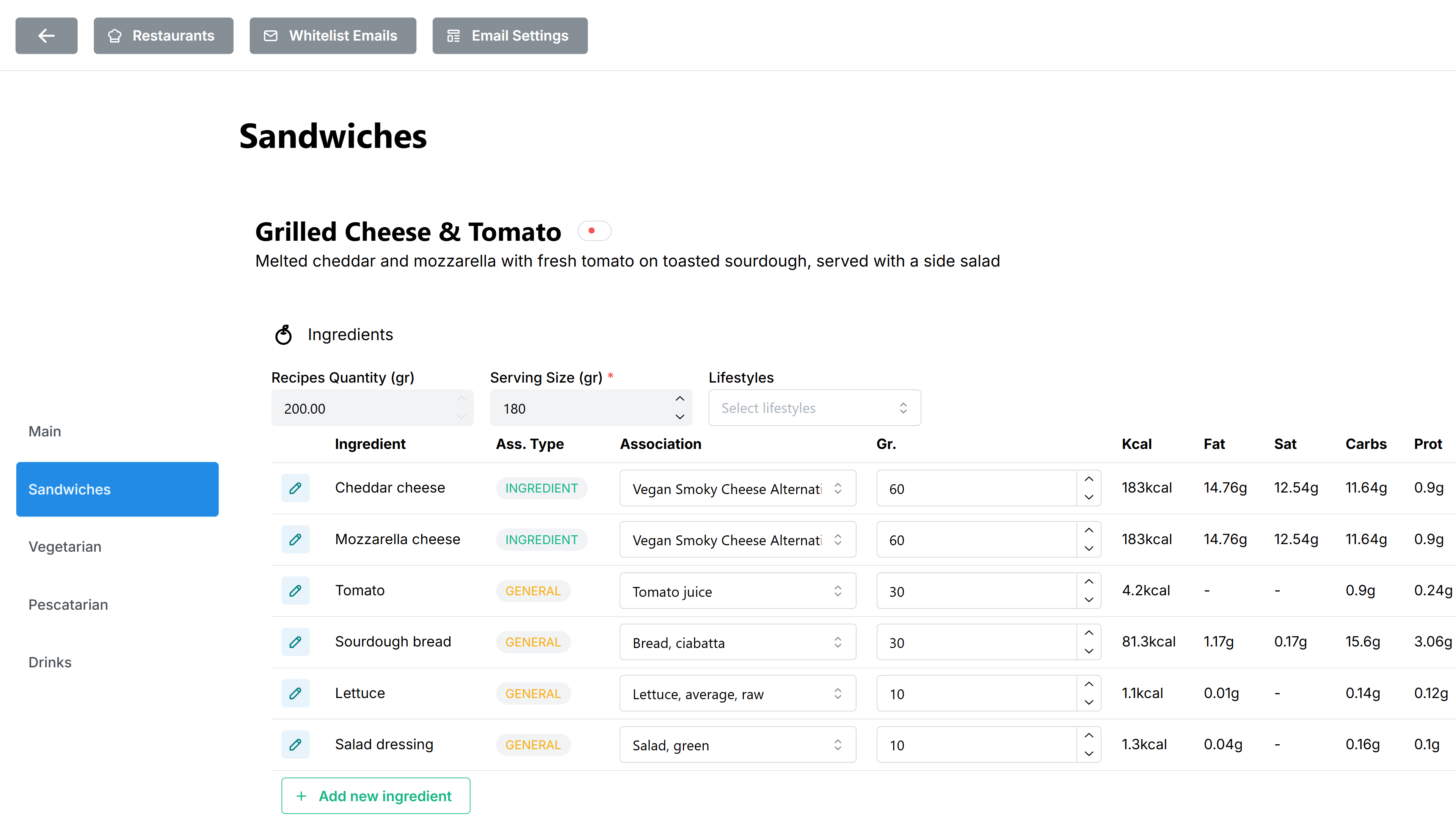Edit the Lettuce ingredient
This screenshot has width=1456, height=819.
[x=296, y=693]
